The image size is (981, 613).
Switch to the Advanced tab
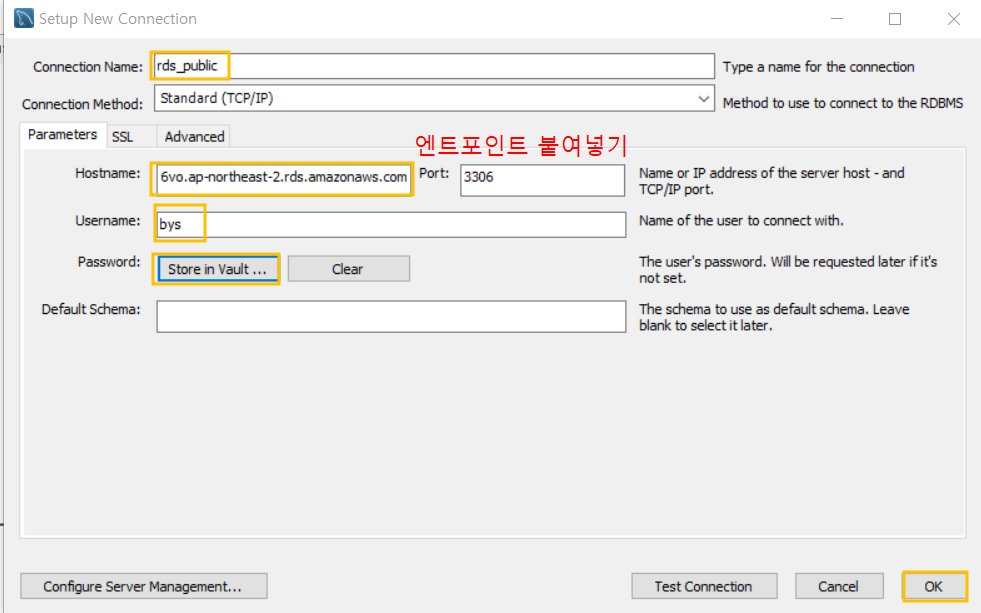click(194, 136)
